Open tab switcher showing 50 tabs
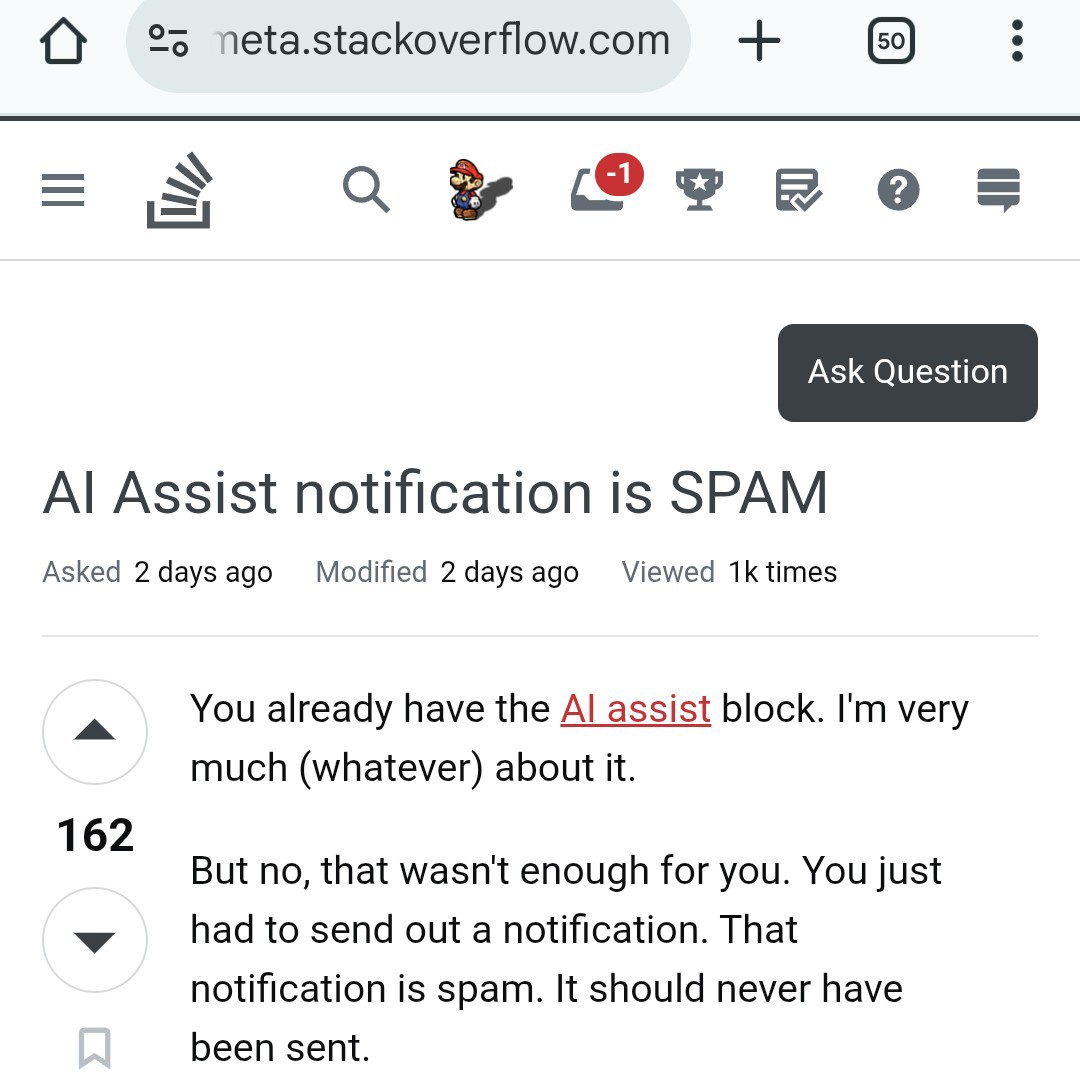This screenshot has width=1080, height=1080. (890, 42)
